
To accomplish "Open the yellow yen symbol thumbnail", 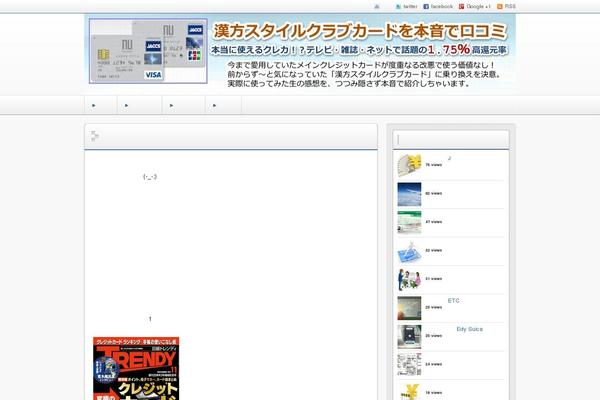I will point(409,392).
